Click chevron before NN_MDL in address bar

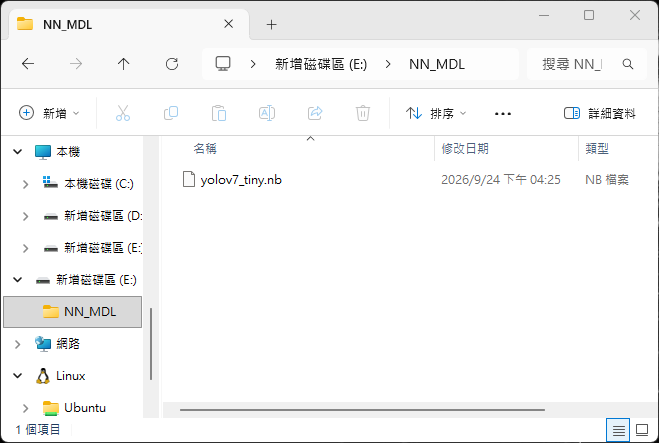pos(388,64)
